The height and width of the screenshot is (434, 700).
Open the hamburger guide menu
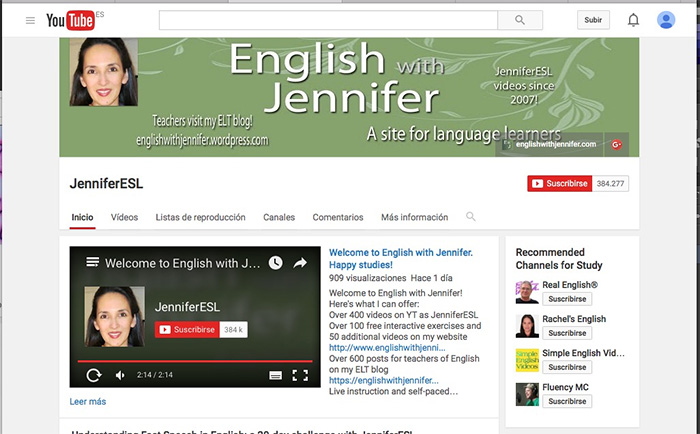coord(30,21)
